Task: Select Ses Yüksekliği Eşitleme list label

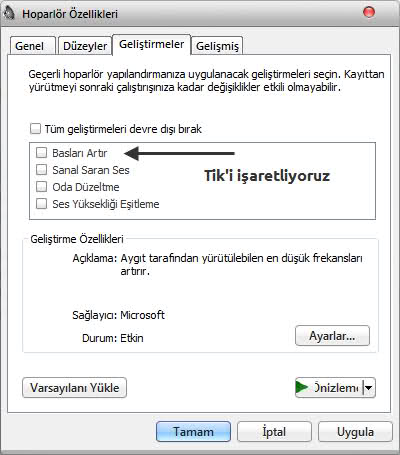Action: pyautogui.click(x=106, y=204)
